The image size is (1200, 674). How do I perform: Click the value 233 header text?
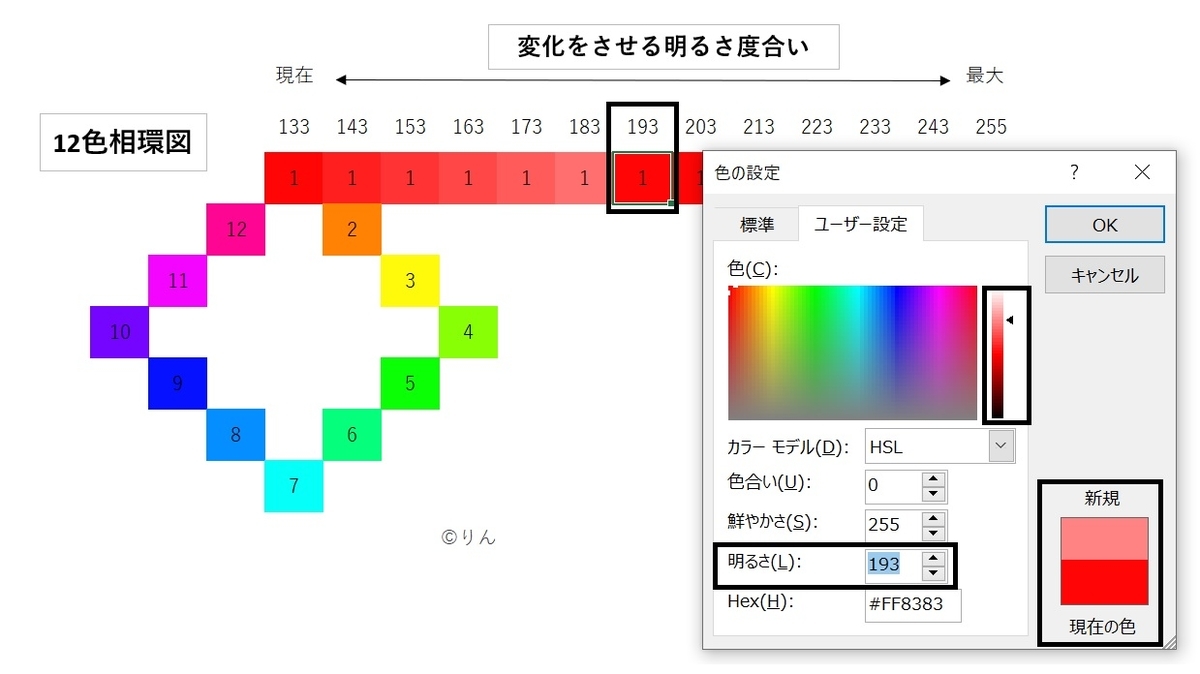pyautogui.click(x=874, y=127)
